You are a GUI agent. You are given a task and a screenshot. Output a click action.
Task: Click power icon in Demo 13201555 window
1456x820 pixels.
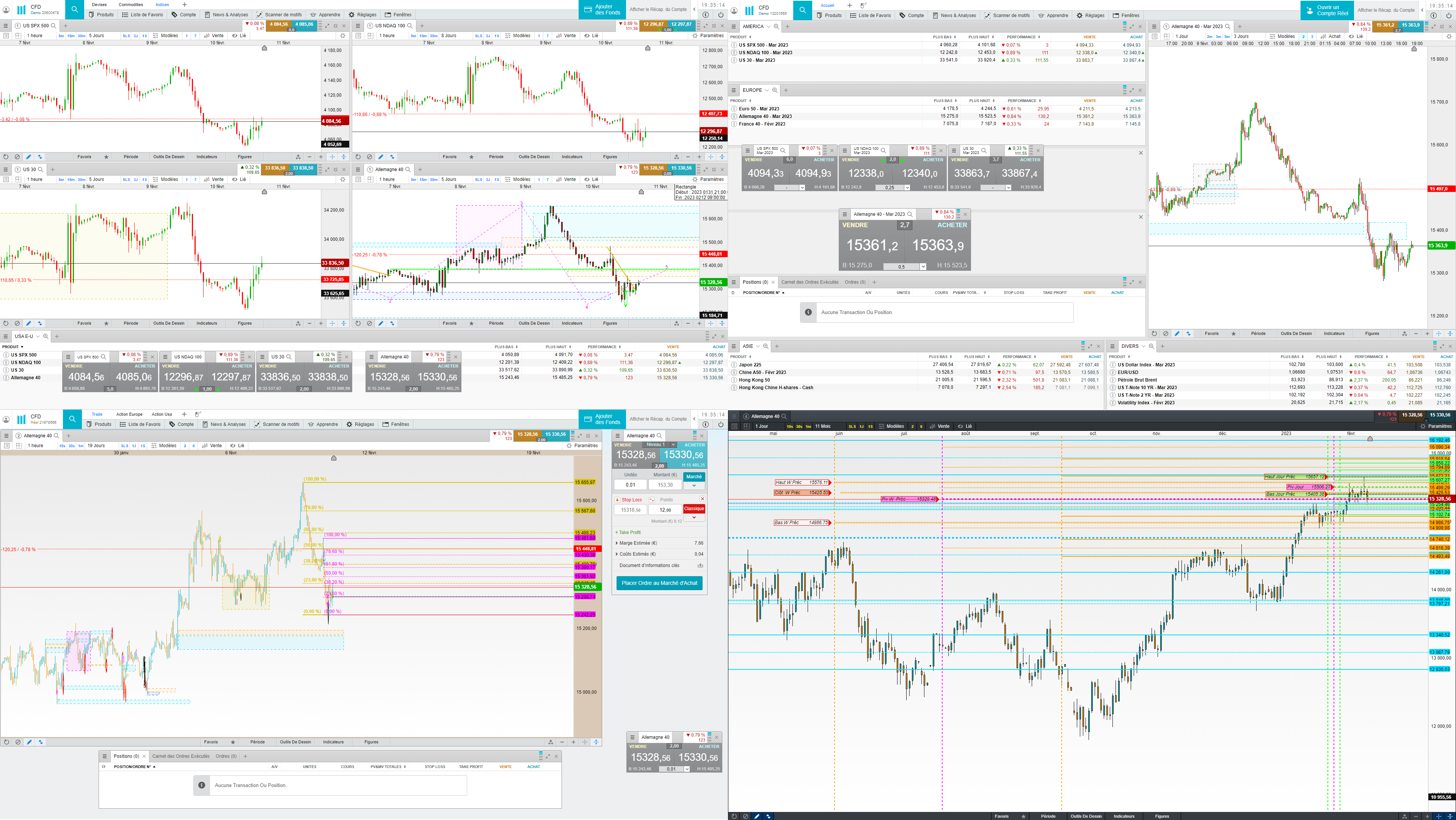pos(1449,16)
